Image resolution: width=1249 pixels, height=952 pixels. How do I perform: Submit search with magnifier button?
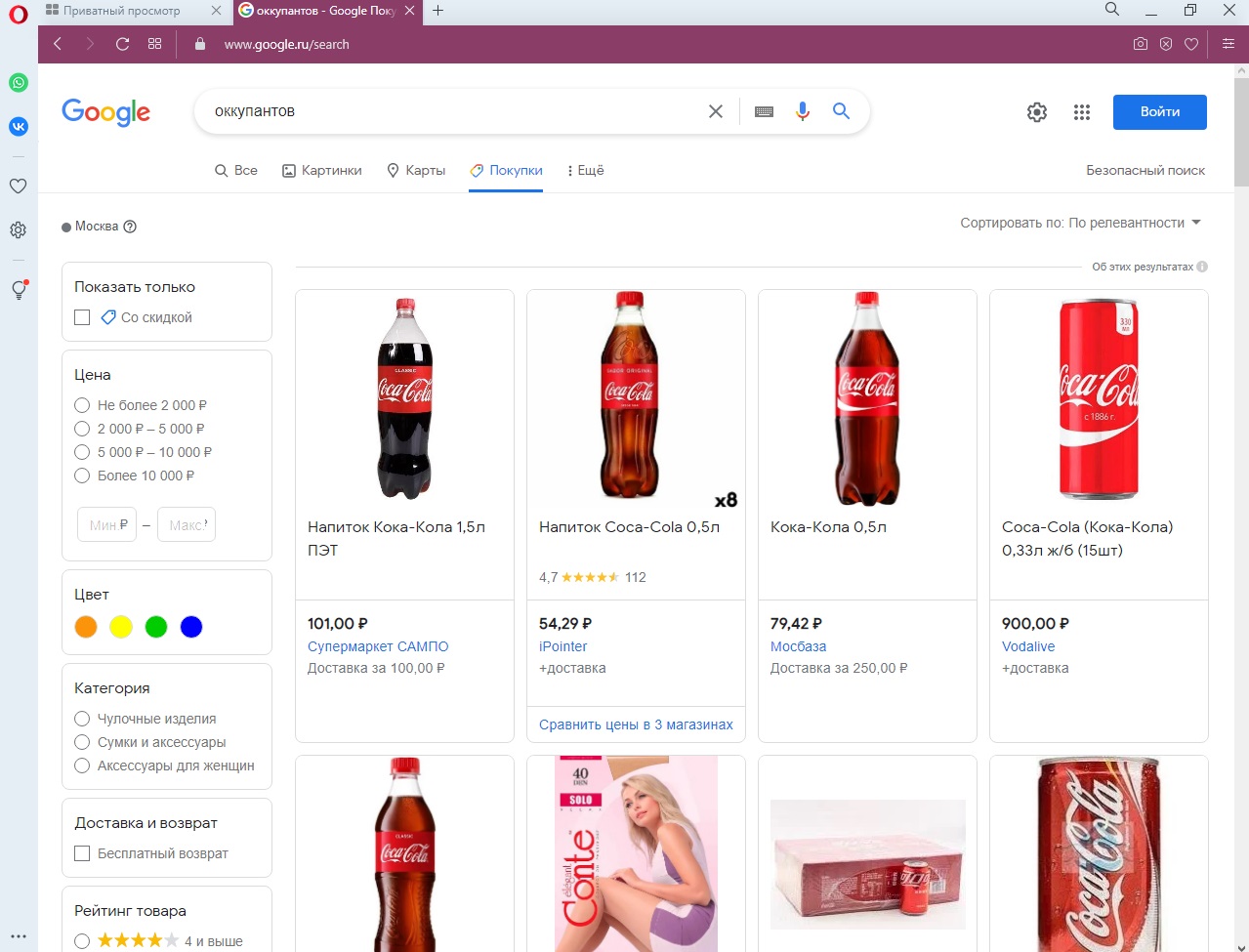point(841,111)
